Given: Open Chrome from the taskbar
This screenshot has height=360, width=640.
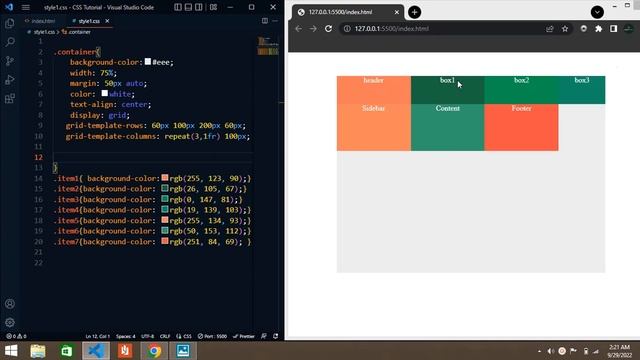Looking at the screenshot, I should [x=154, y=351].
